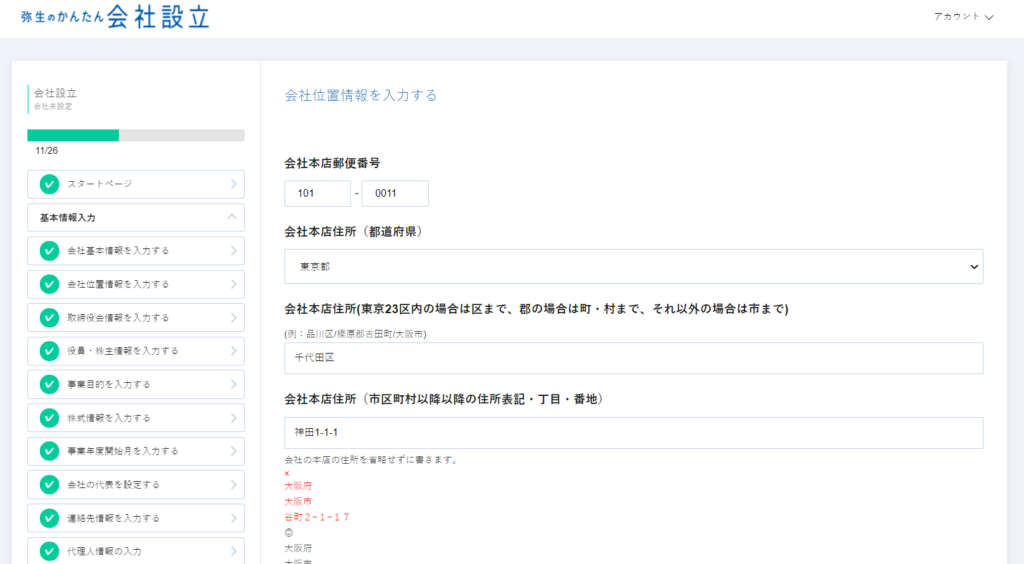Click green checkmark beside スタートページ
This screenshot has height=564, width=1024.
49,184
